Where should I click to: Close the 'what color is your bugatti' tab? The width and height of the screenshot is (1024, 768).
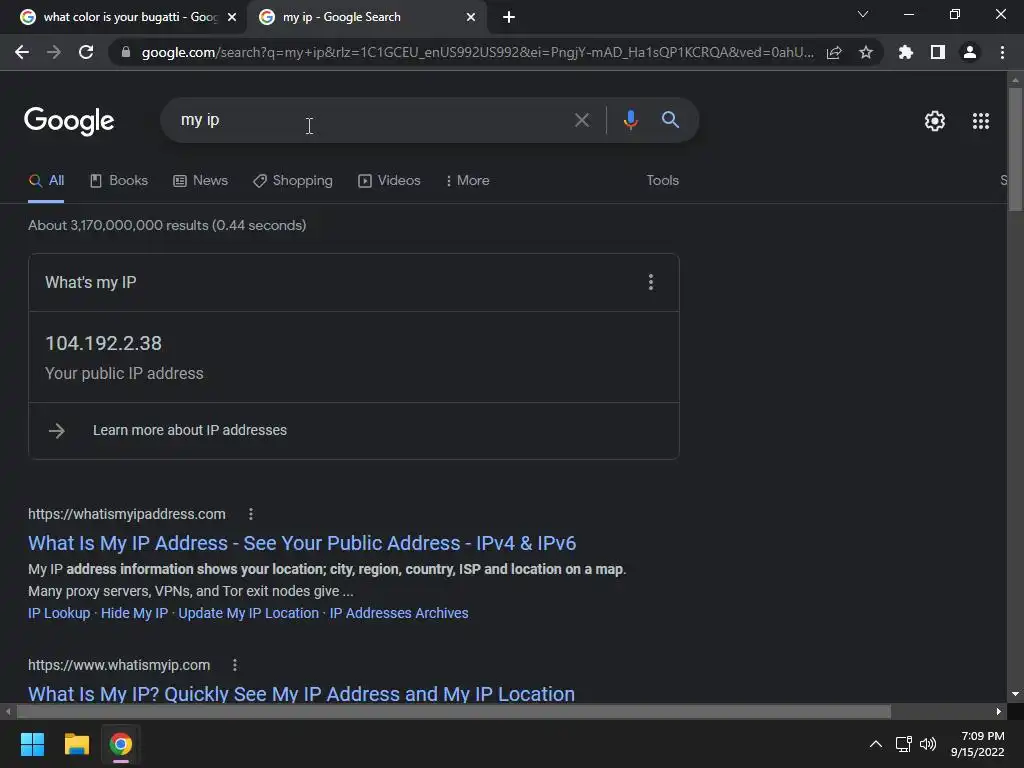click(x=232, y=17)
